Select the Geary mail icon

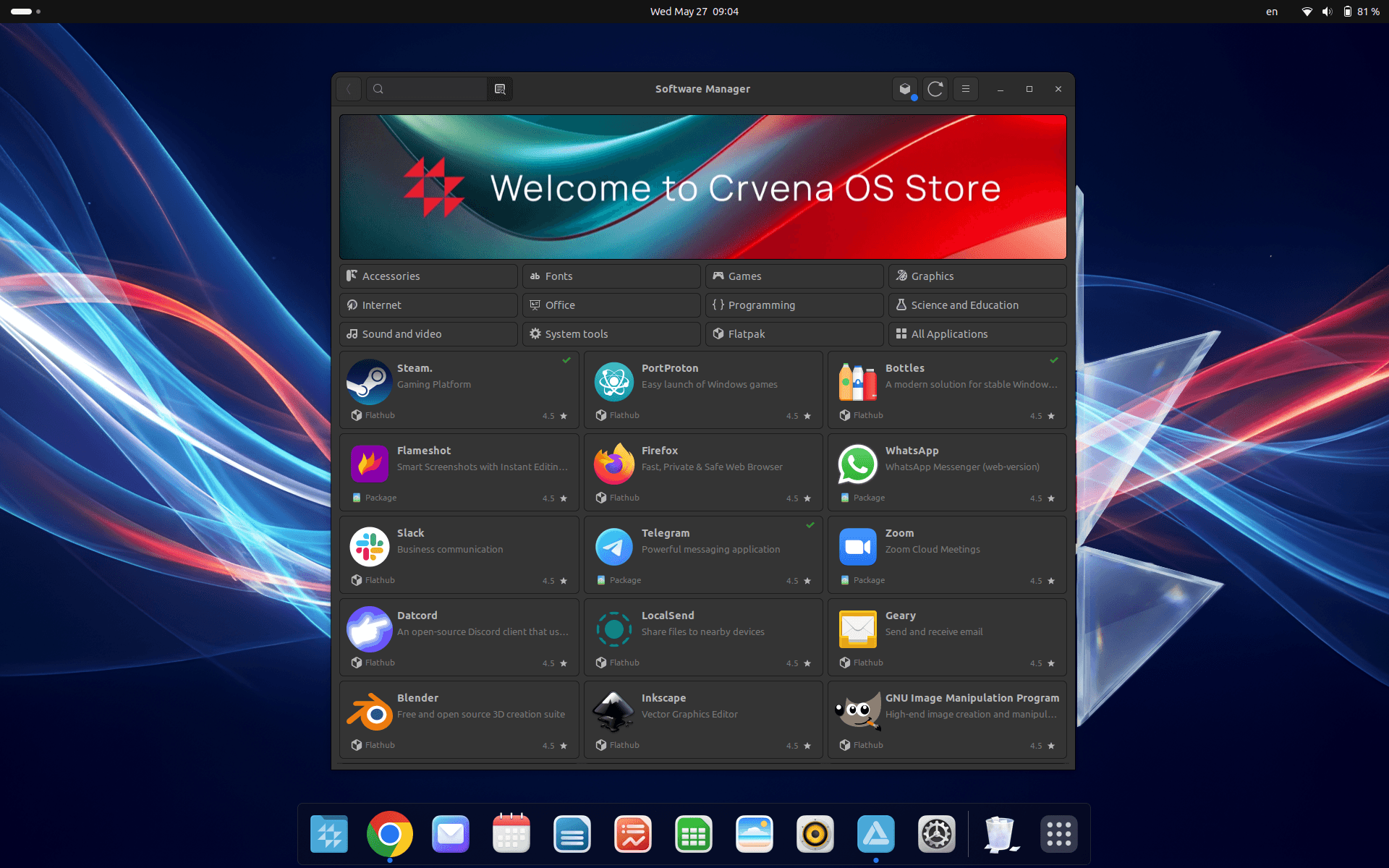858,629
